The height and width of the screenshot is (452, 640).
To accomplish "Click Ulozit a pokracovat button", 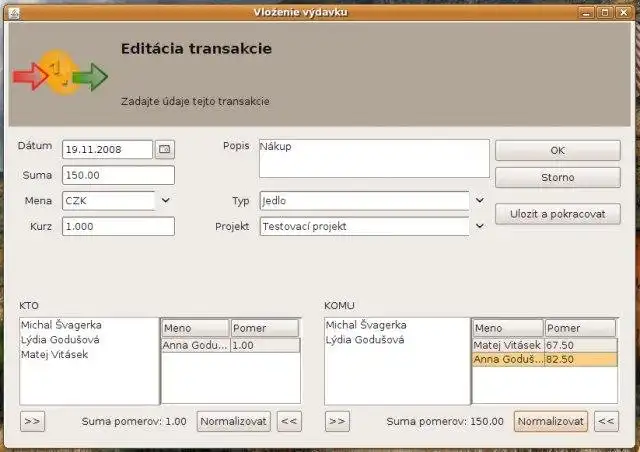I will pos(558,214).
